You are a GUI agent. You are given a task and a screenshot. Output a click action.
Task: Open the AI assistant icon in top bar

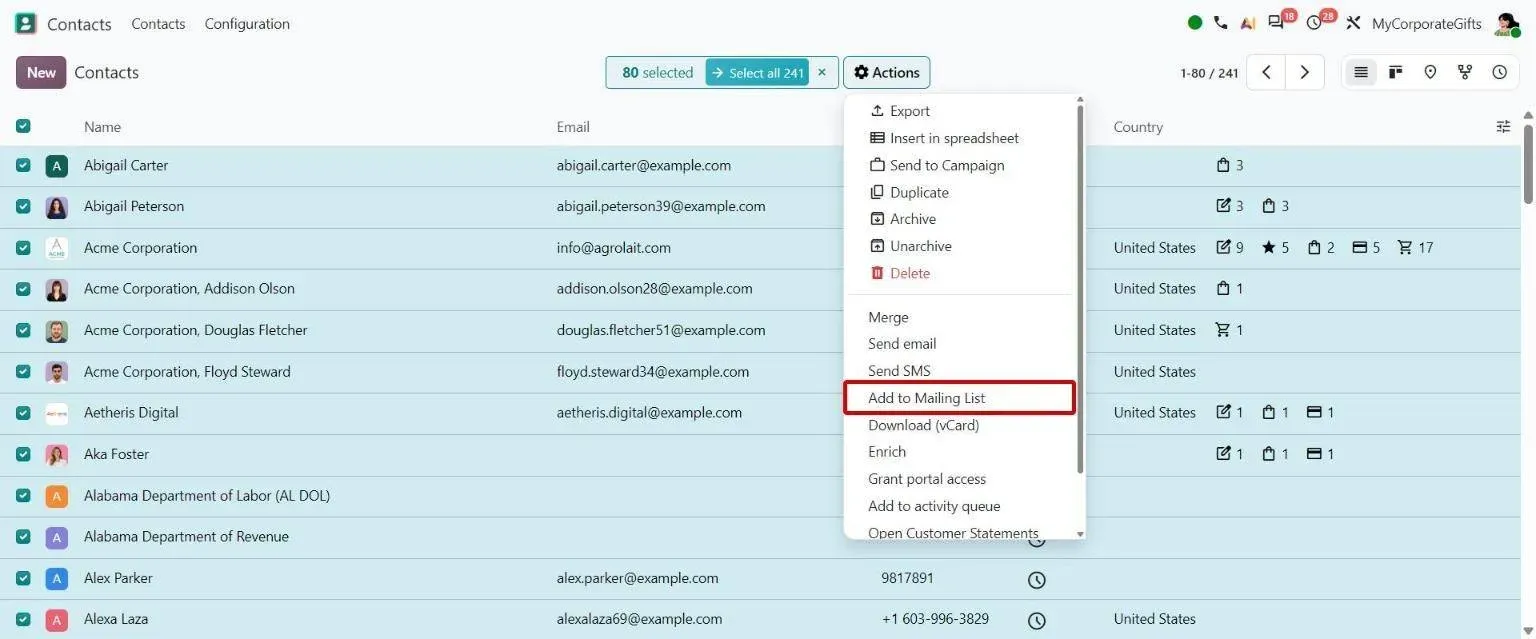[1247, 23]
